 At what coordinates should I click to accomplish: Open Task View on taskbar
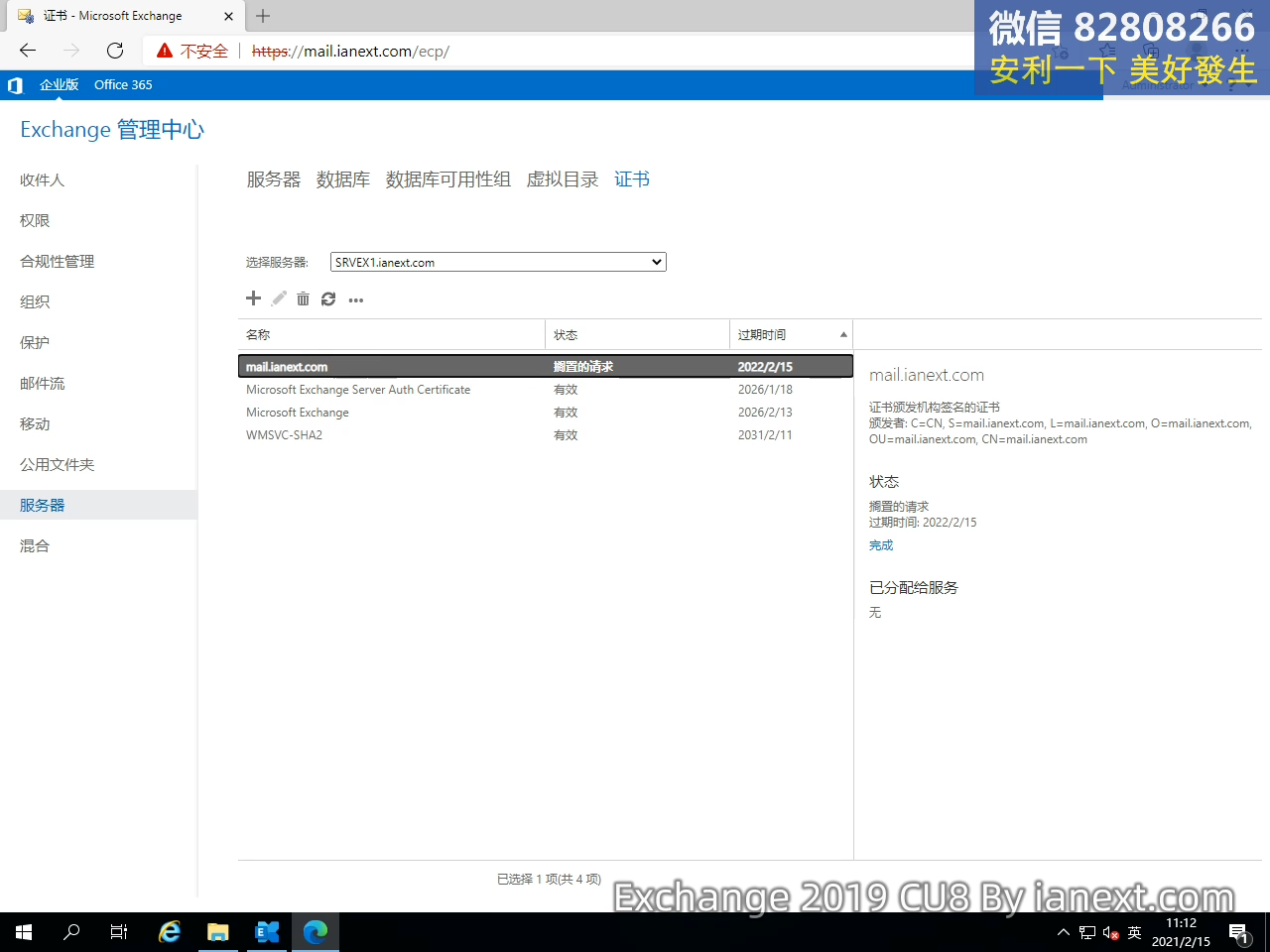pyautogui.click(x=119, y=932)
